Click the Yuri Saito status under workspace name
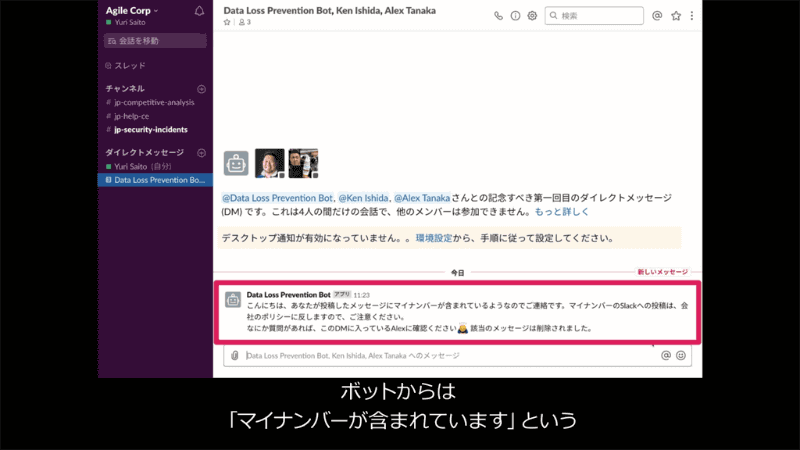Image resolution: width=800 pixels, height=450 pixels. [126, 22]
